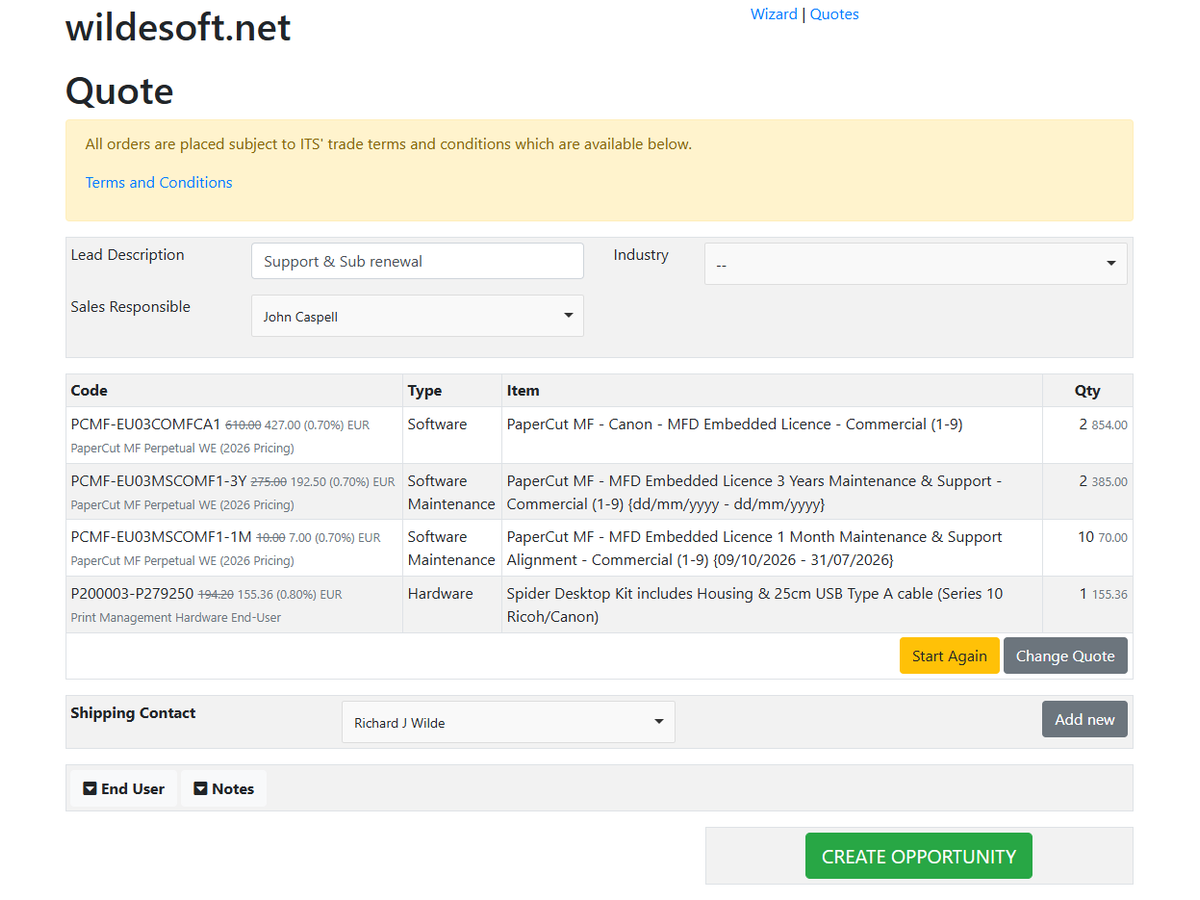Click the Shipping Contact label
Viewport: 1200px width, 900px height.
tap(133, 713)
